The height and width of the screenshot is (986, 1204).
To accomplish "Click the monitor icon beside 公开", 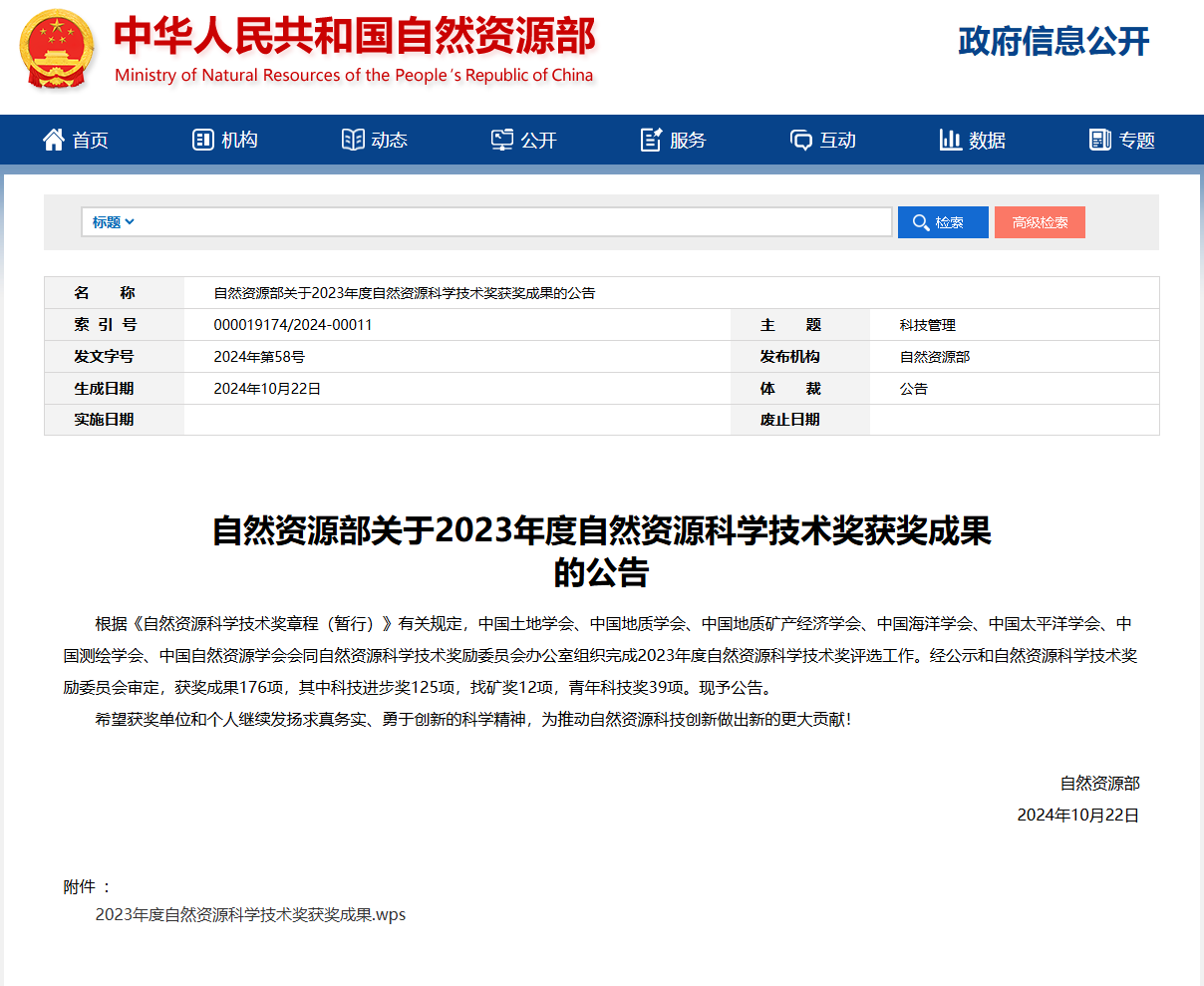I will pyautogui.click(x=502, y=140).
